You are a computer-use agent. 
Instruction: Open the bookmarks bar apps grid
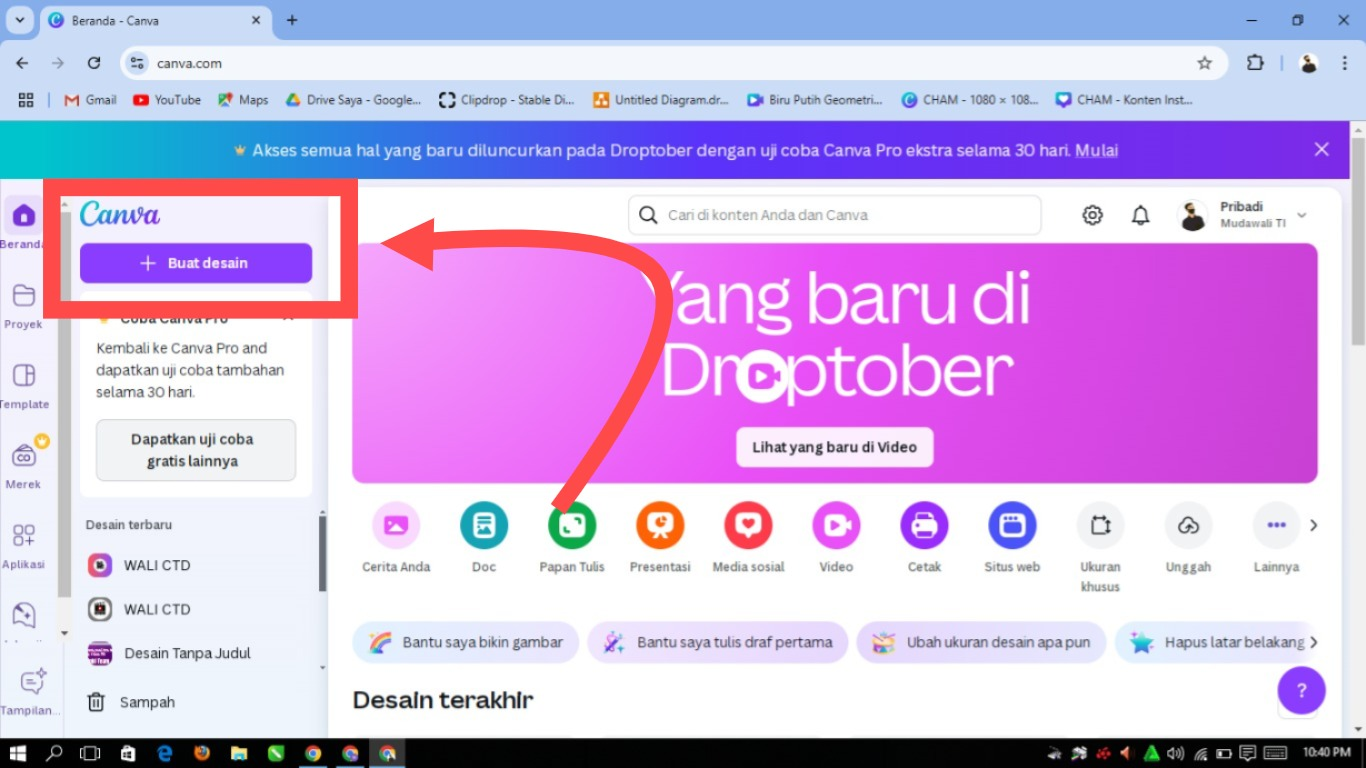[26, 100]
